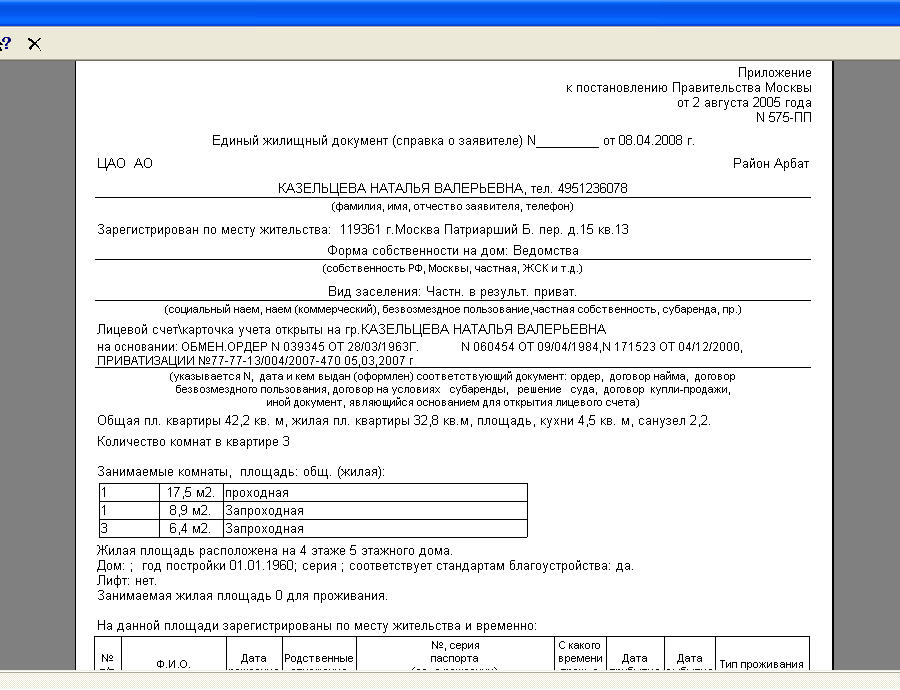The height and width of the screenshot is (690, 900).
Task: Click the "Форма собственности на дом: Ведомства" line
Action: click(x=453, y=251)
